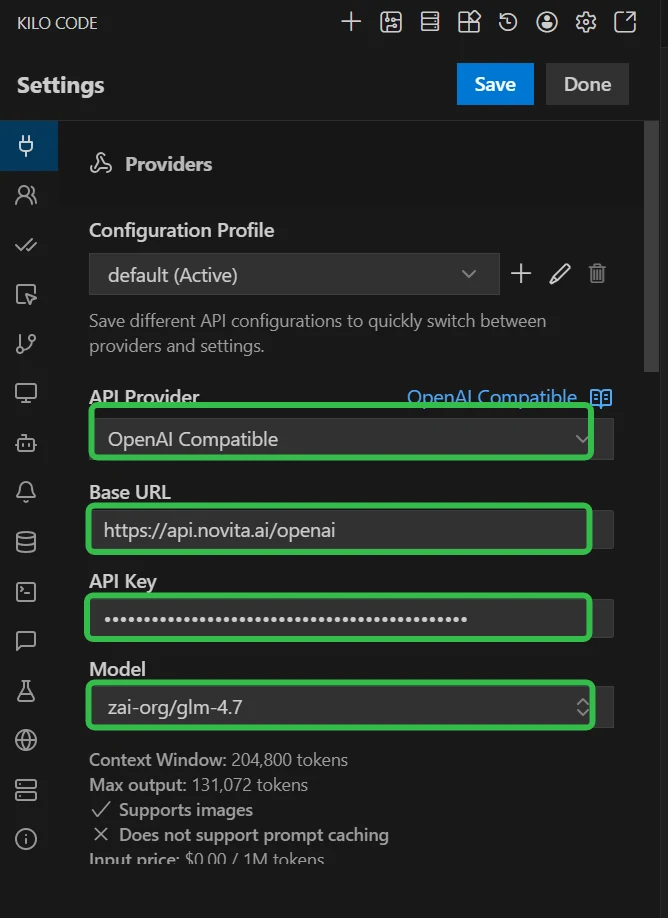Image resolution: width=668 pixels, height=918 pixels.
Task: Open the Notifications bell sidebar section
Action: pos(26,492)
